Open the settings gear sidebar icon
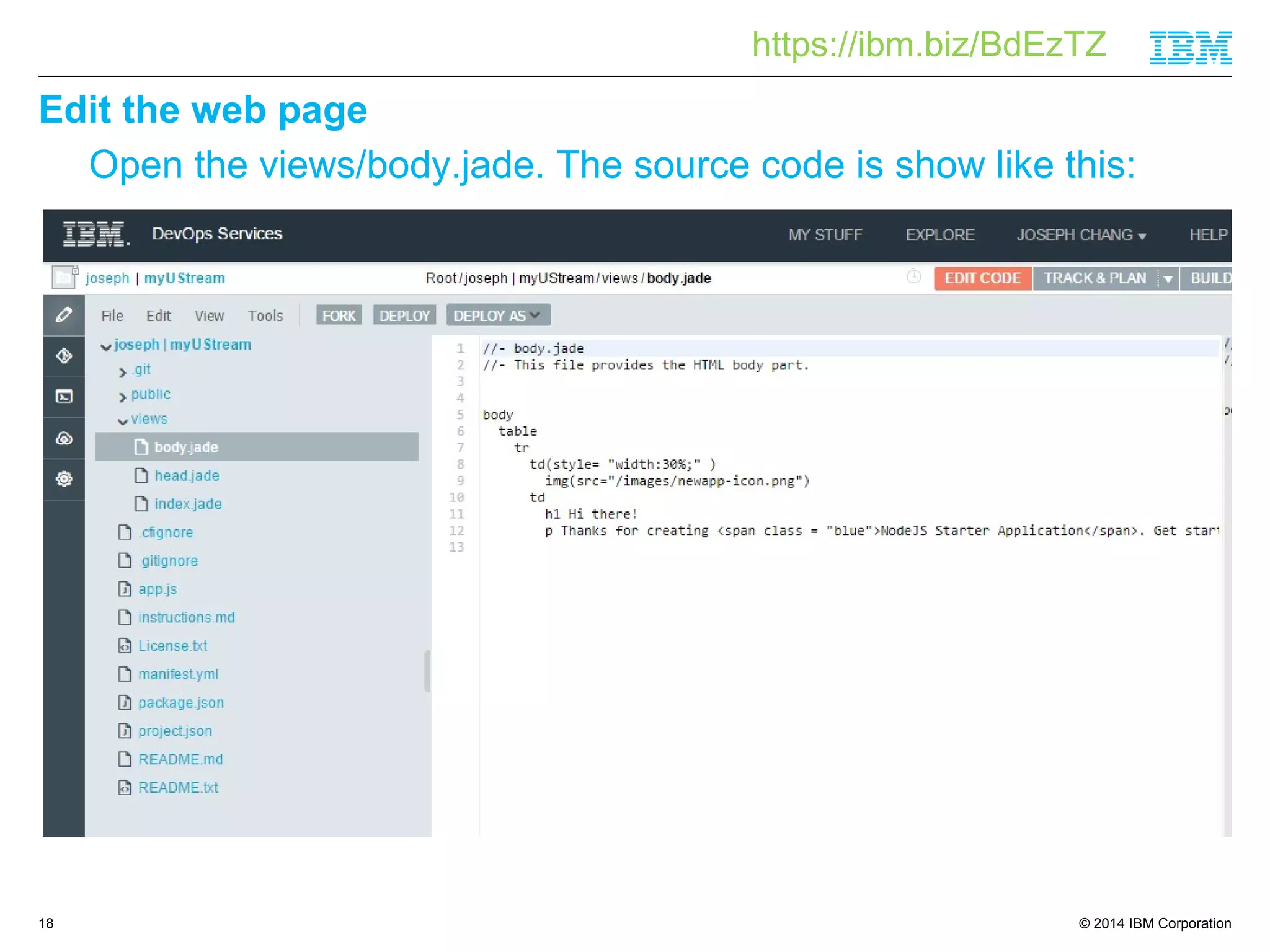The height and width of the screenshot is (952, 1270). tap(64, 479)
